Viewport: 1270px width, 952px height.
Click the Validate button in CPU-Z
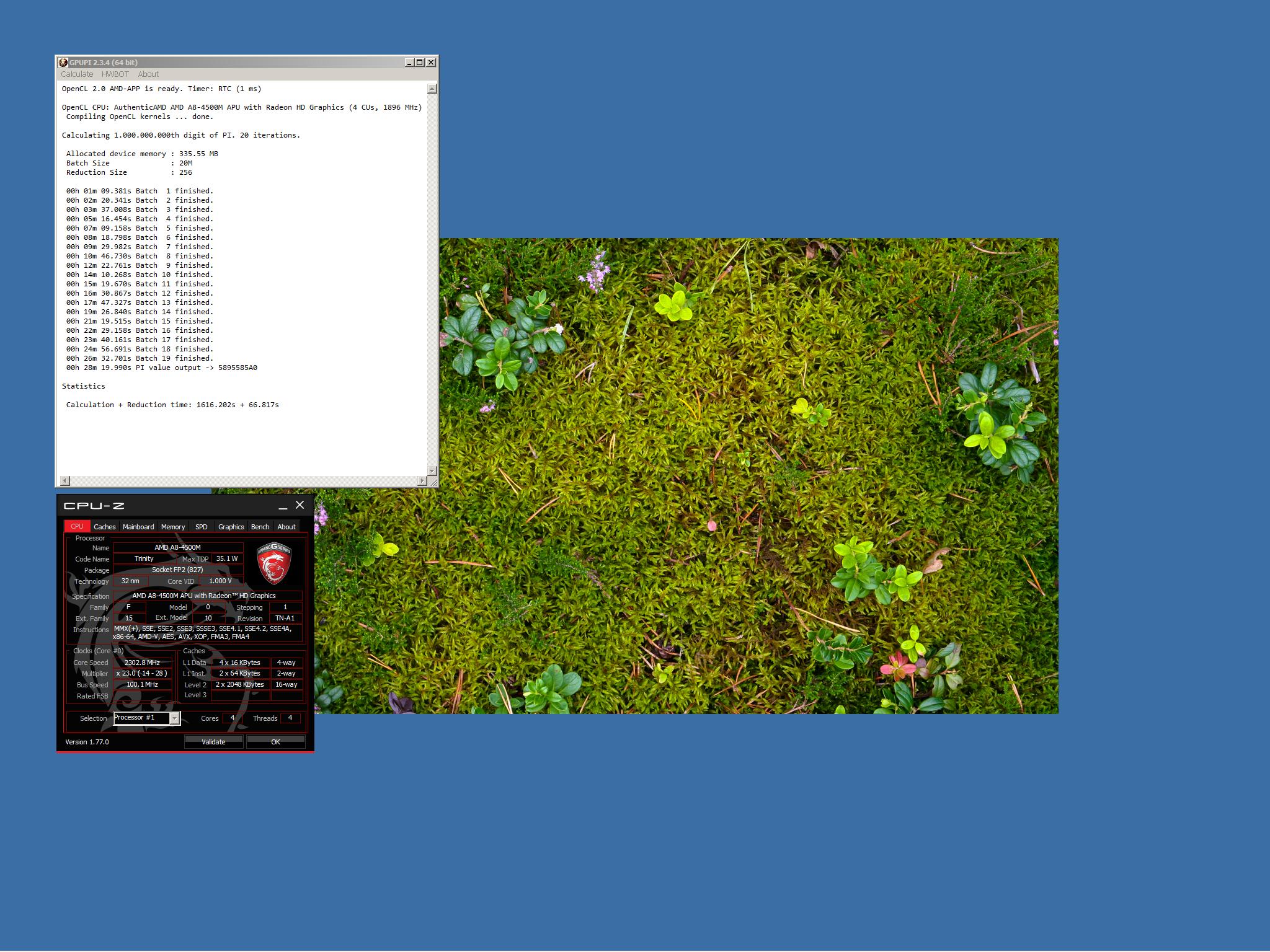tap(213, 742)
